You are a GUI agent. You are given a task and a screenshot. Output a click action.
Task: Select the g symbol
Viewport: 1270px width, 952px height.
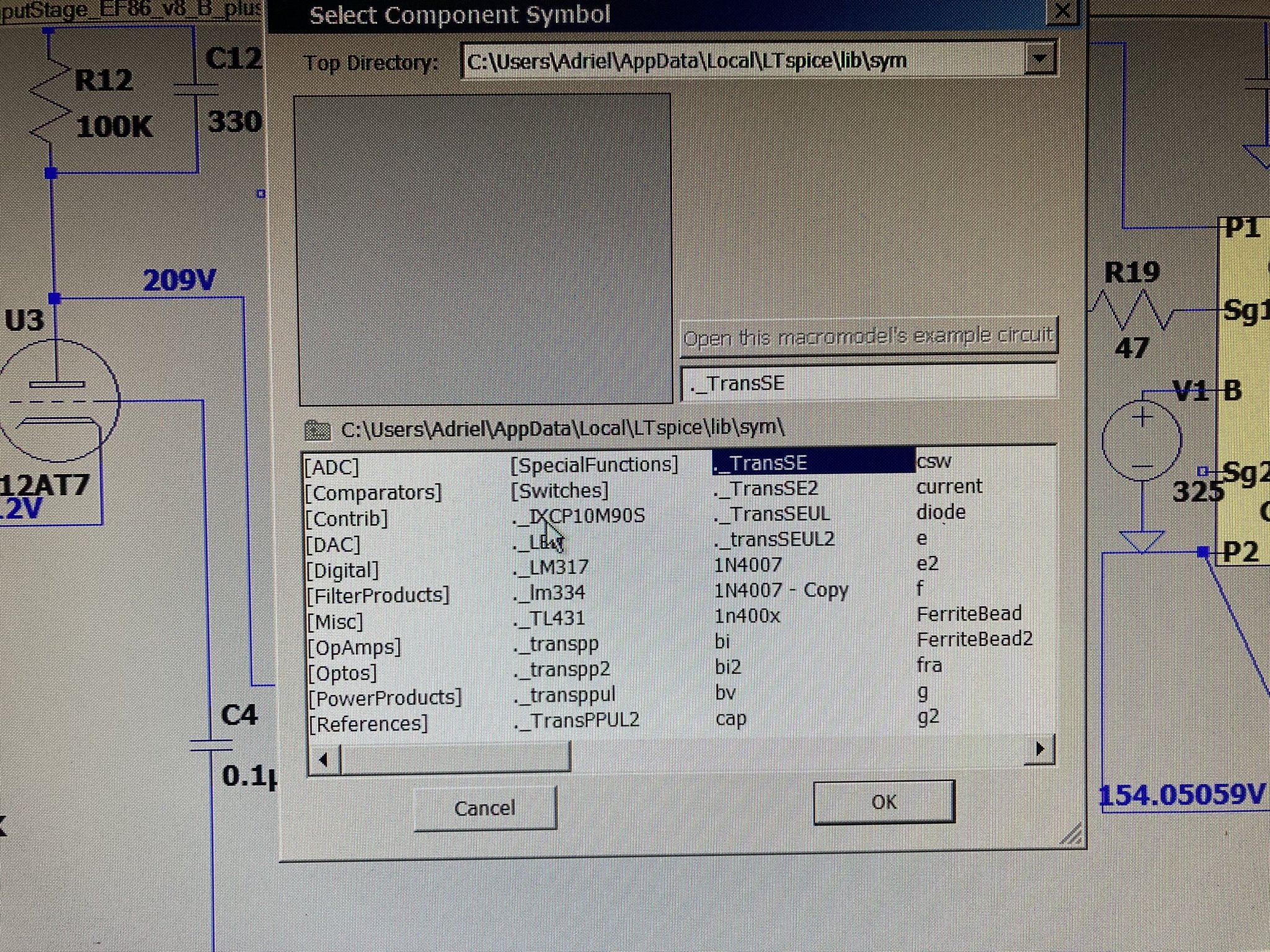pos(922,692)
